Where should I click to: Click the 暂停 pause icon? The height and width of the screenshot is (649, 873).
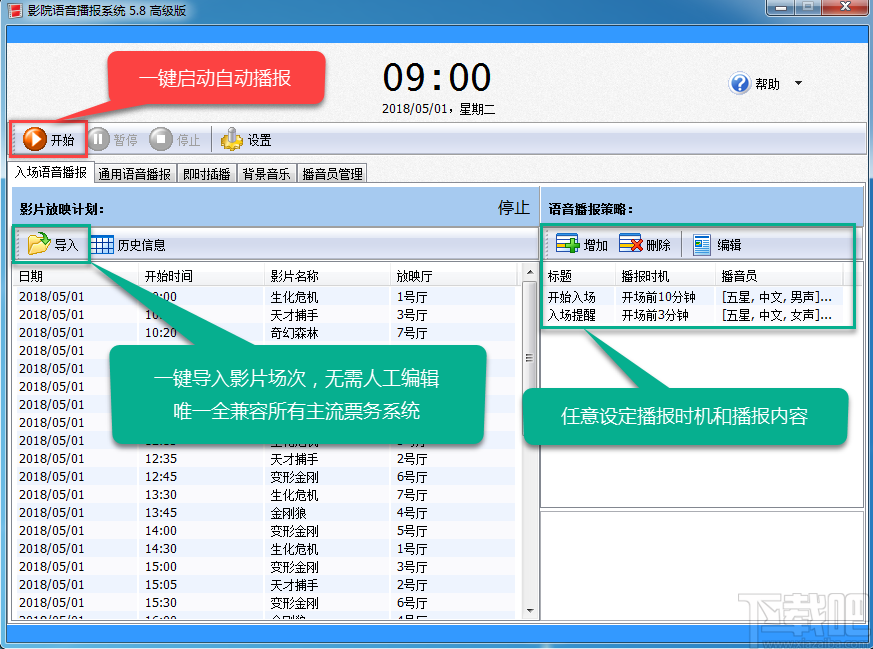pyautogui.click(x=99, y=140)
